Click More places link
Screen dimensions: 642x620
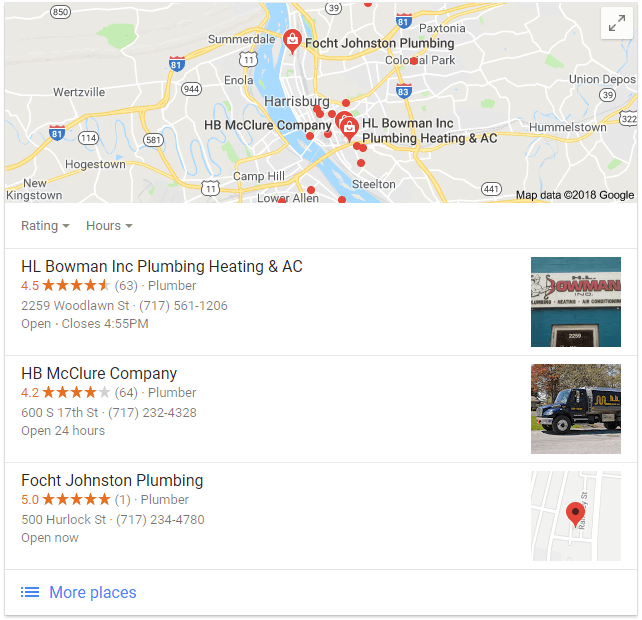(93, 592)
